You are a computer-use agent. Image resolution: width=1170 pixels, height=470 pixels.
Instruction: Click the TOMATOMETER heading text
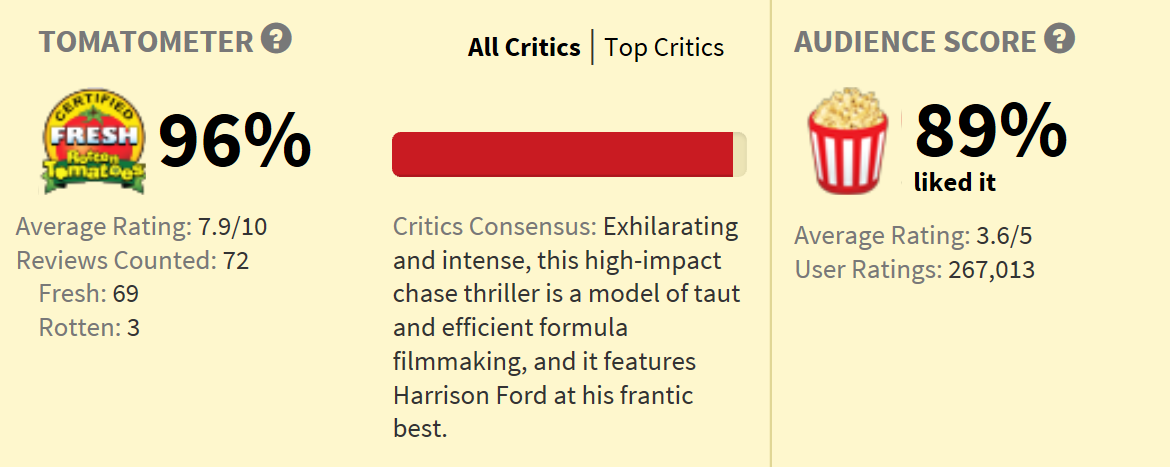146,42
